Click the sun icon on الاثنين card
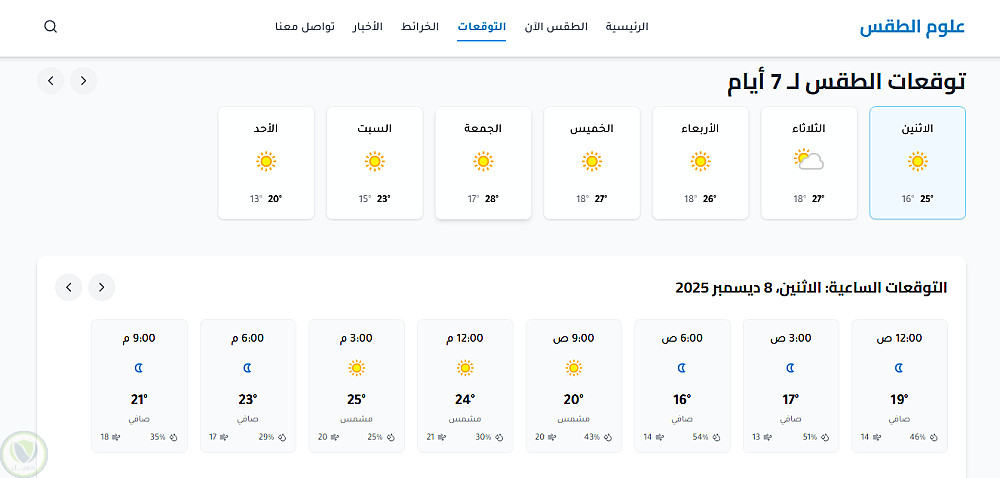Viewport: 1000px width, 478px height. click(x=917, y=160)
